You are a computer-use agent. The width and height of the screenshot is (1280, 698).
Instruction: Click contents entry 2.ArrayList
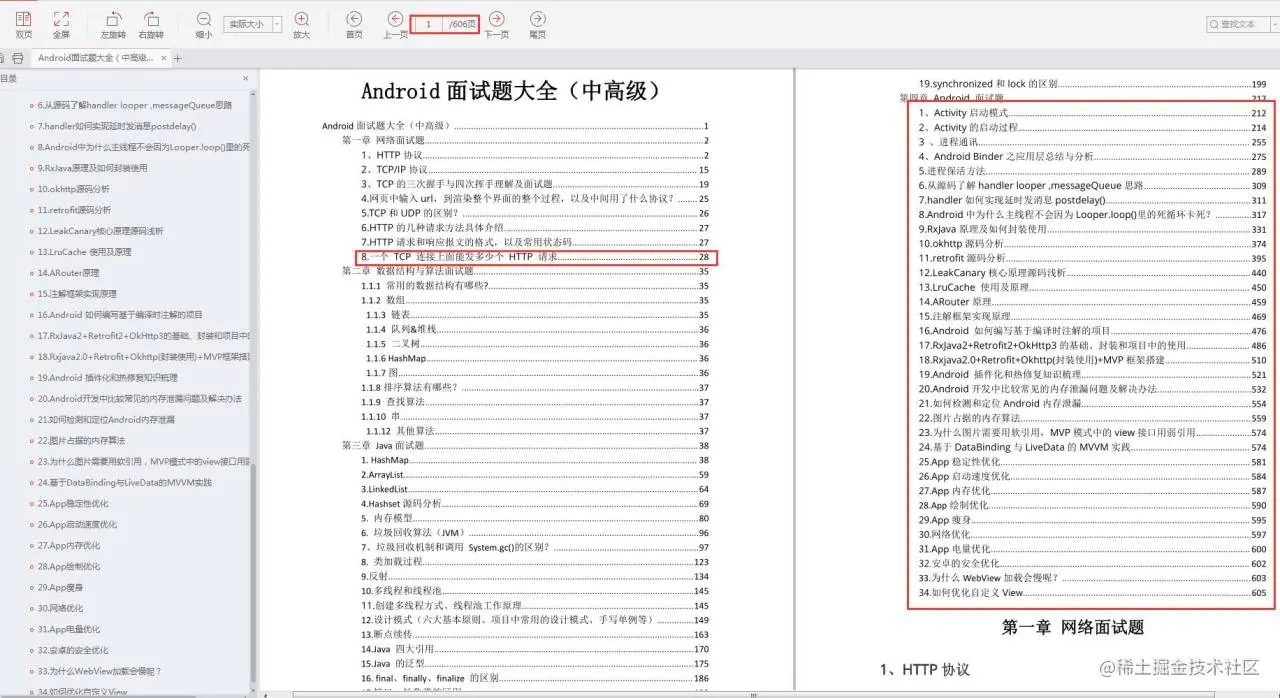click(535, 475)
